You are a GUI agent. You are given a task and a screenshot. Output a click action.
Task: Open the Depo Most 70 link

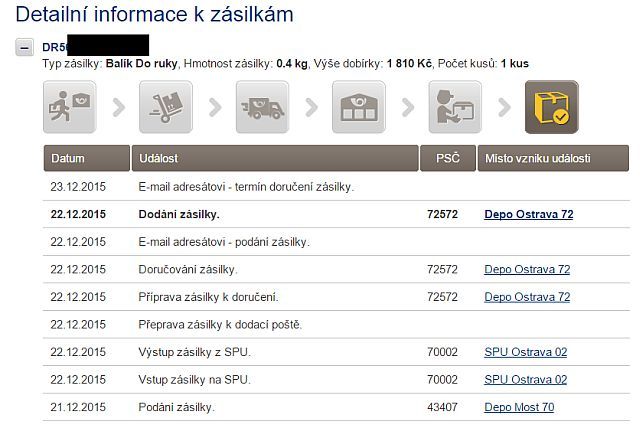[x=519, y=407]
